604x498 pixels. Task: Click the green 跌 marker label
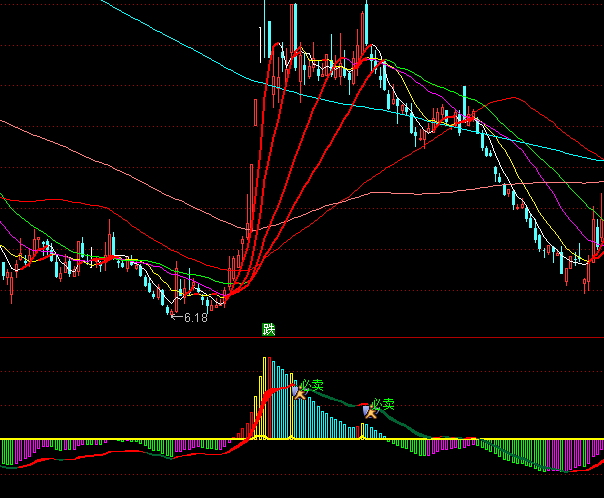click(268, 329)
